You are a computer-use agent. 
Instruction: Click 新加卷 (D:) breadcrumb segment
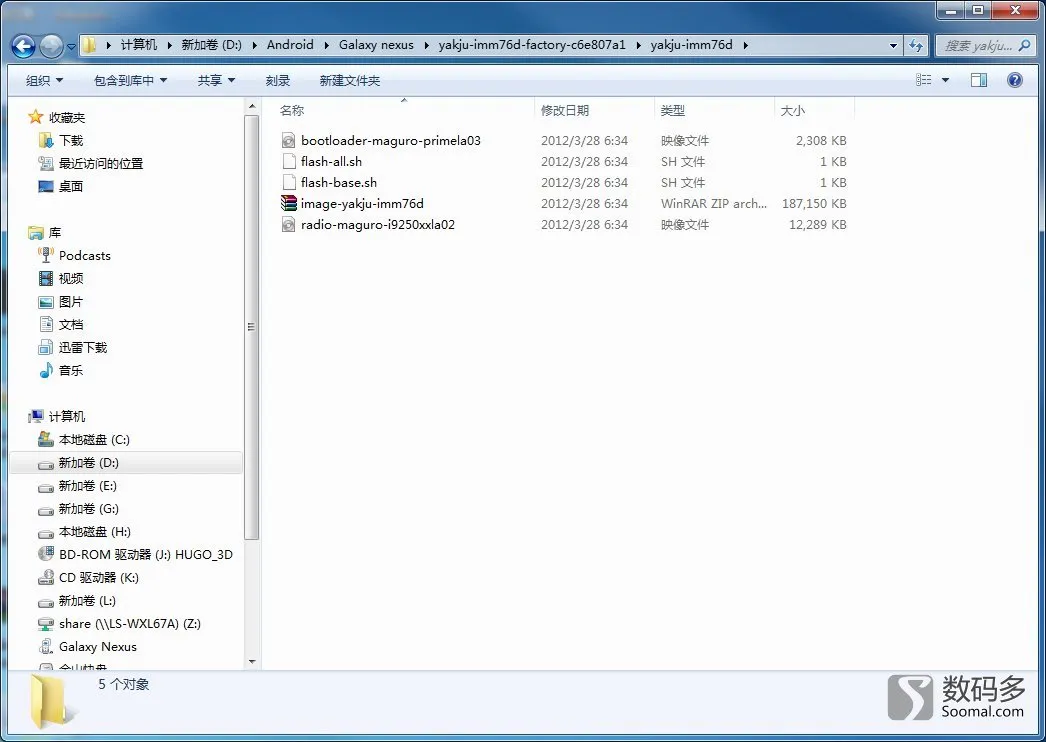click(x=211, y=45)
